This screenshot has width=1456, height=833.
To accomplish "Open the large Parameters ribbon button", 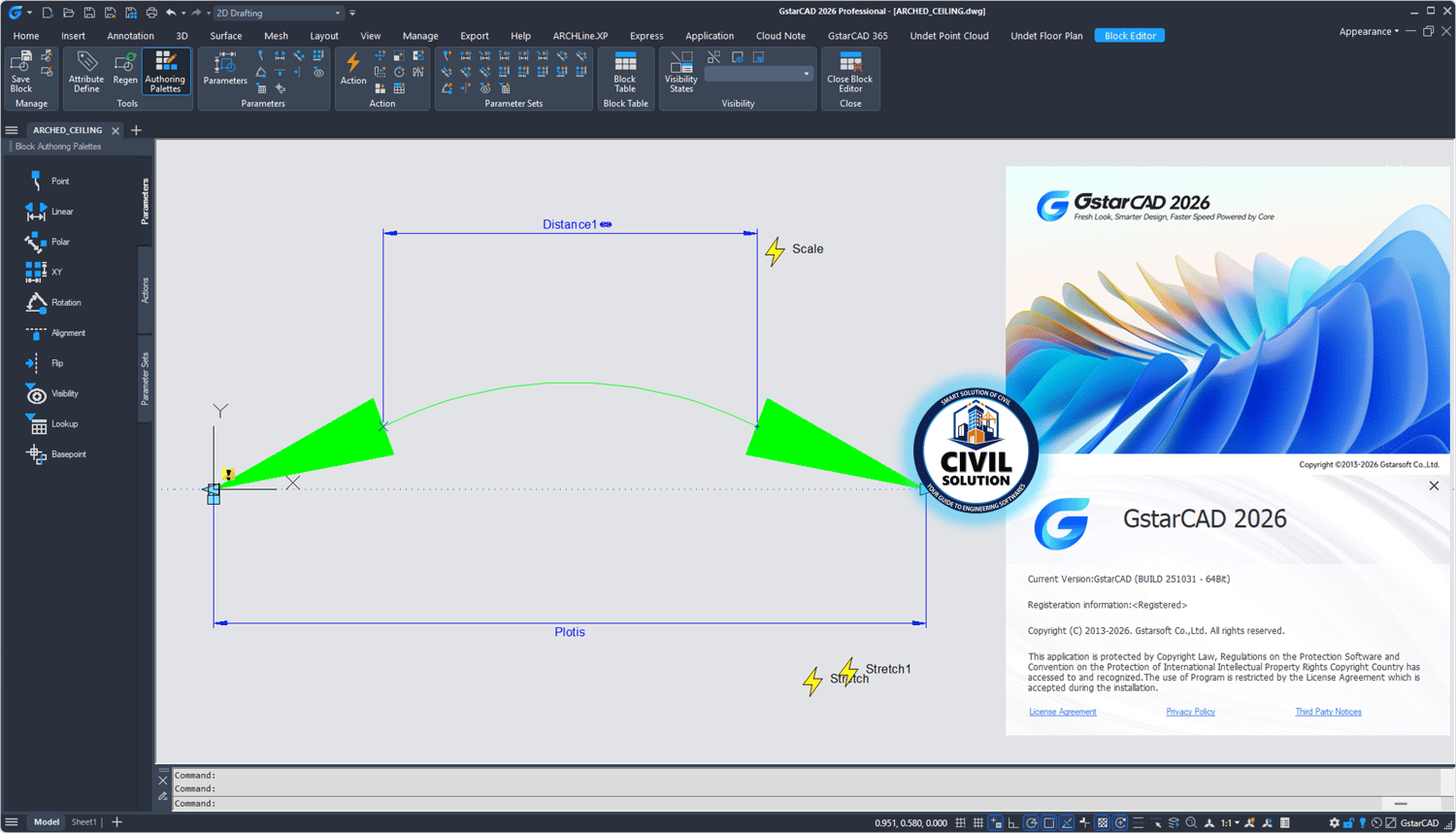I will pos(225,68).
